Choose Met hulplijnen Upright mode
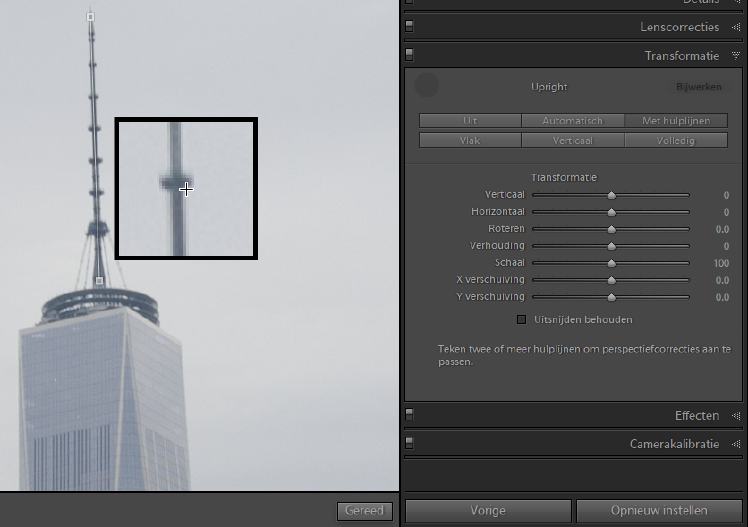748x527 pixels. pyautogui.click(x=676, y=121)
